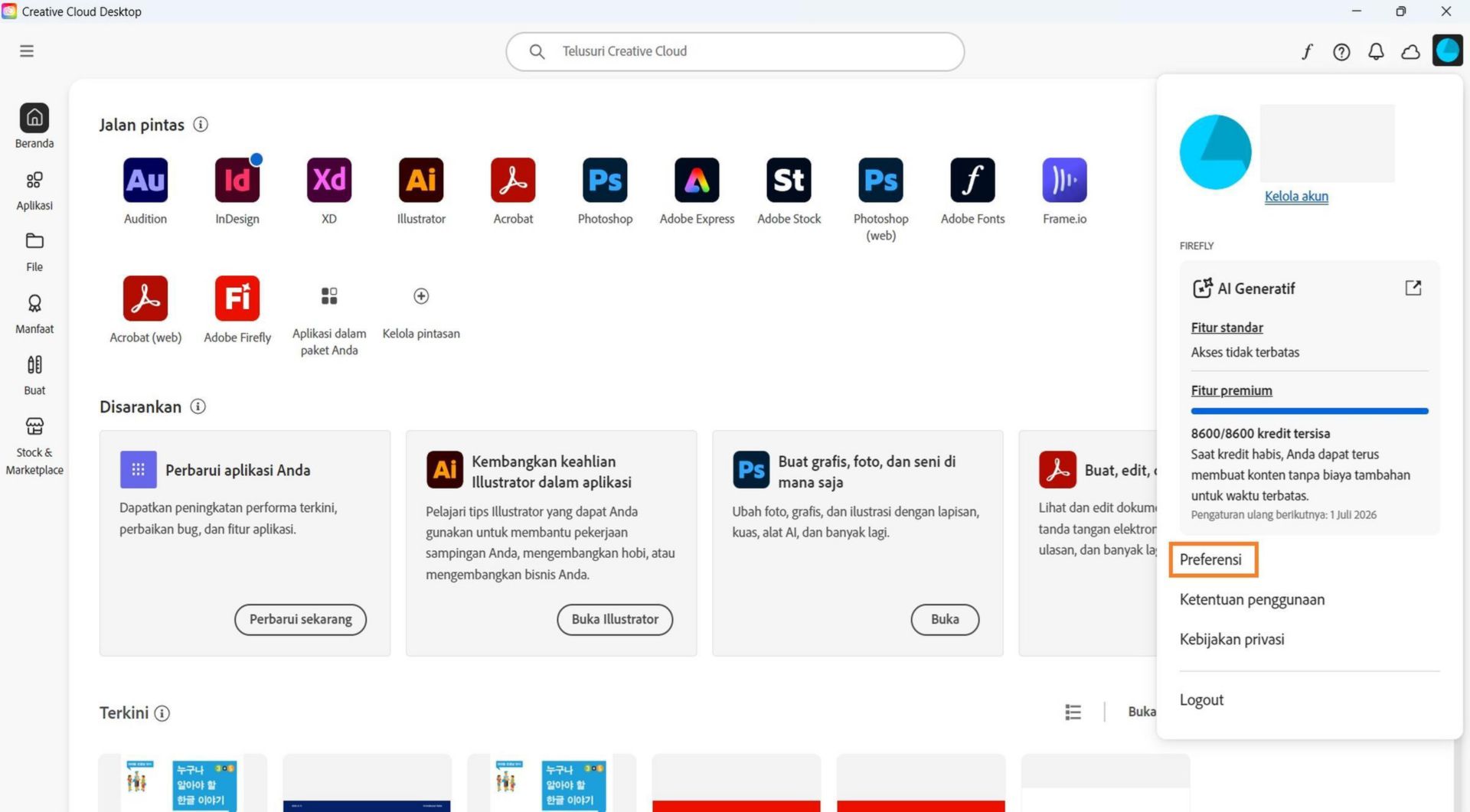This screenshot has height=812, width=1470.
Task: Switch recent files to list view
Action: pyautogui.click(x=1073, y=713)
